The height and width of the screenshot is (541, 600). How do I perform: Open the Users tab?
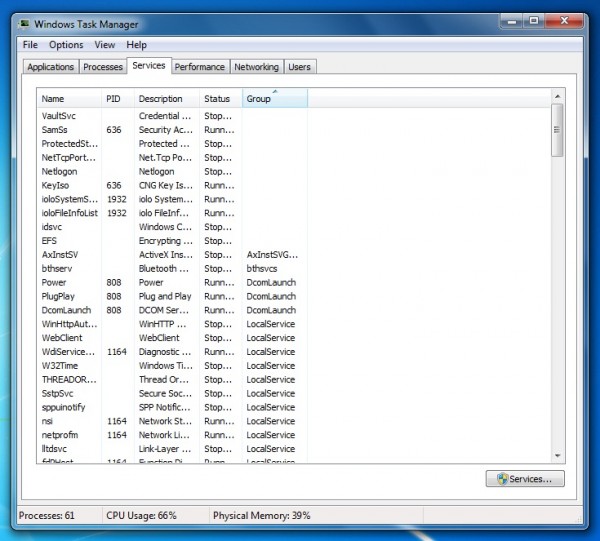[x=299, y=67]
